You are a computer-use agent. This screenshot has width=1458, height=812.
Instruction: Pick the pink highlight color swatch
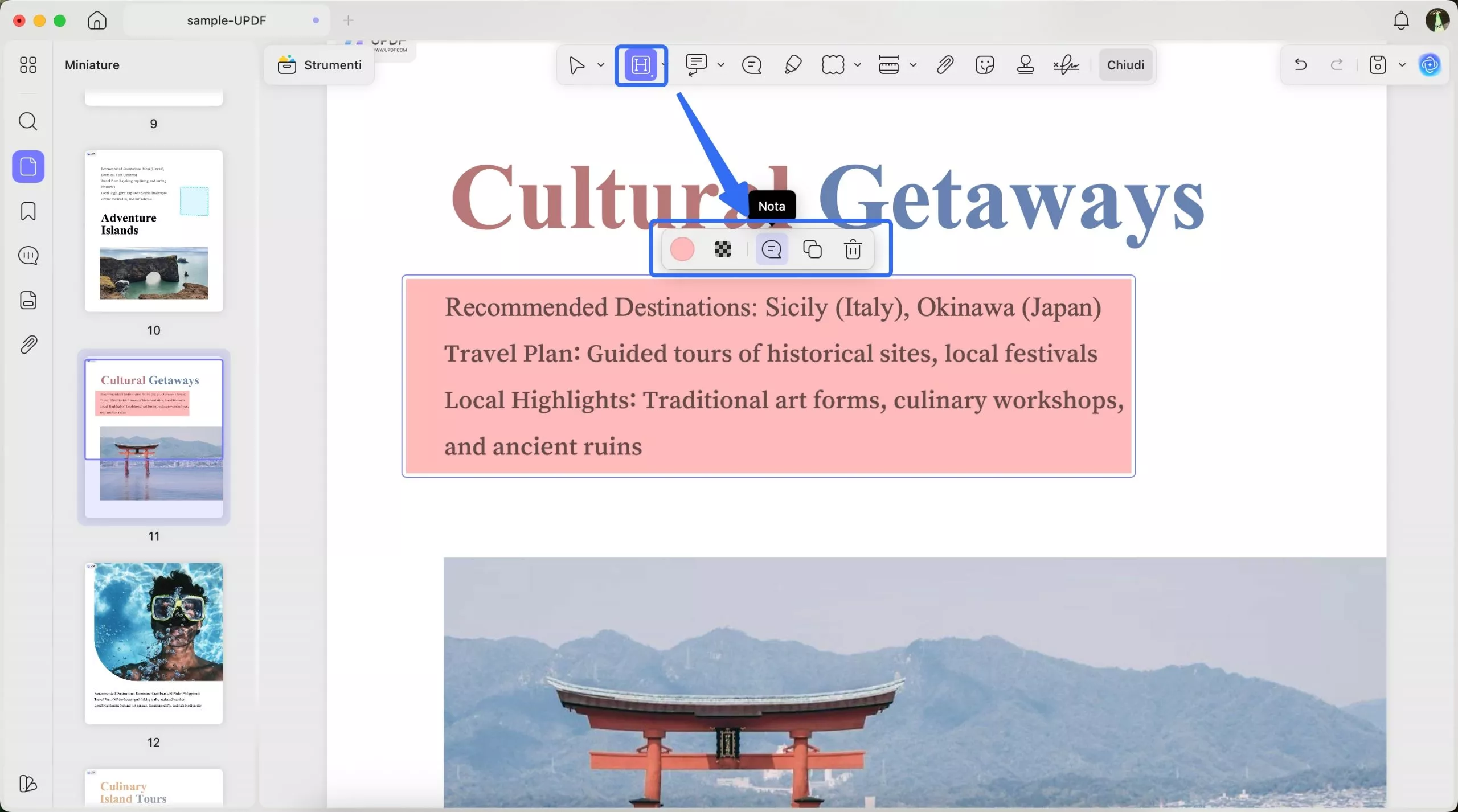pyautogui.click(x=683, y=249)
